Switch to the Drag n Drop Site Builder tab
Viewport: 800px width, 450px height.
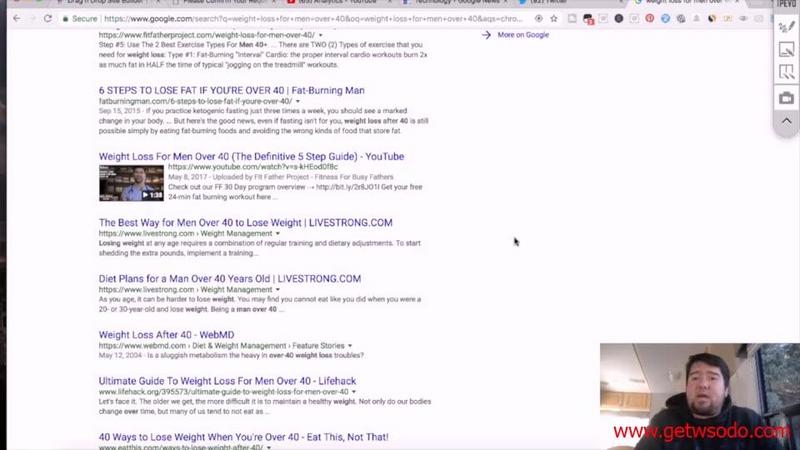pyautogui.click(x=107, y=3)
